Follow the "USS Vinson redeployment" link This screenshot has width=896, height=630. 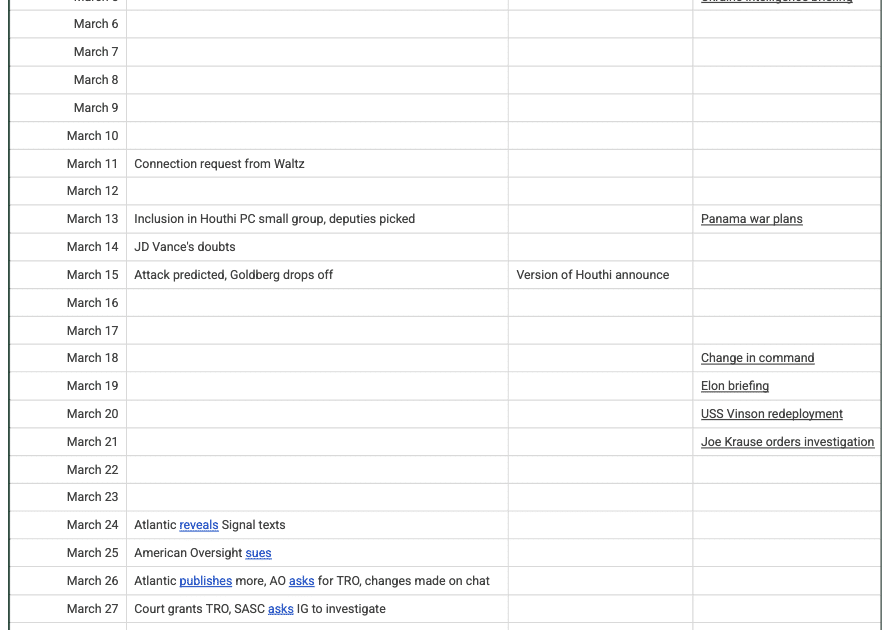pos(771,414)
